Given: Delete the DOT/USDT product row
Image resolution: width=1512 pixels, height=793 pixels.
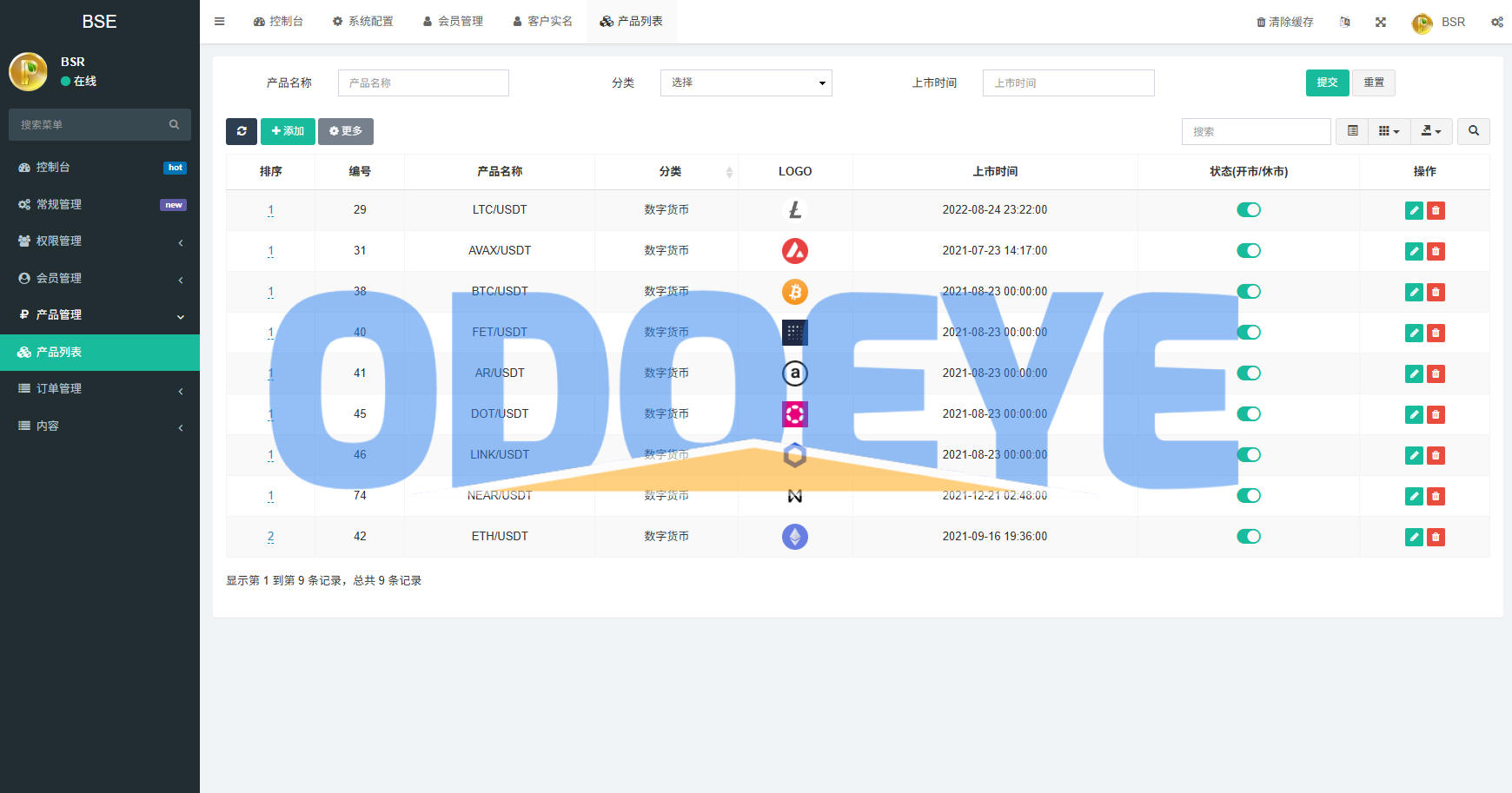Looking at the screenshot, I should point(1436,414).
